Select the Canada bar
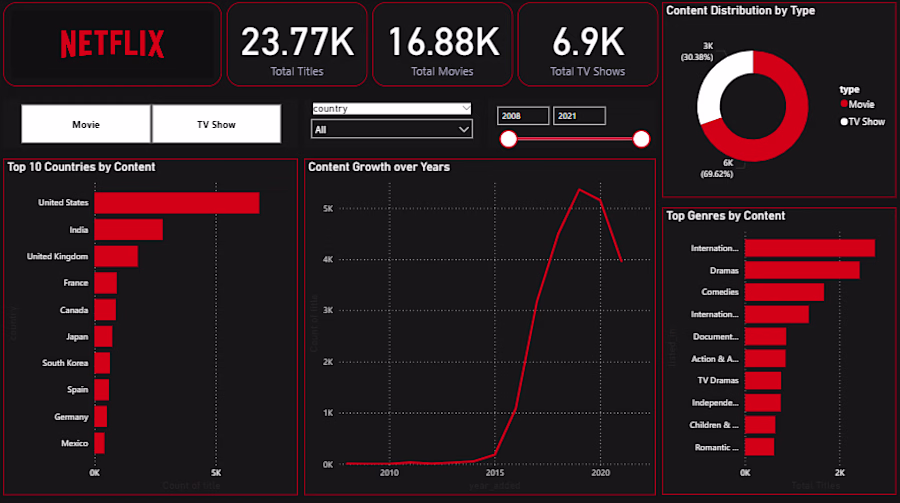This screenshot has height=503, width=900. pos(105,310)
